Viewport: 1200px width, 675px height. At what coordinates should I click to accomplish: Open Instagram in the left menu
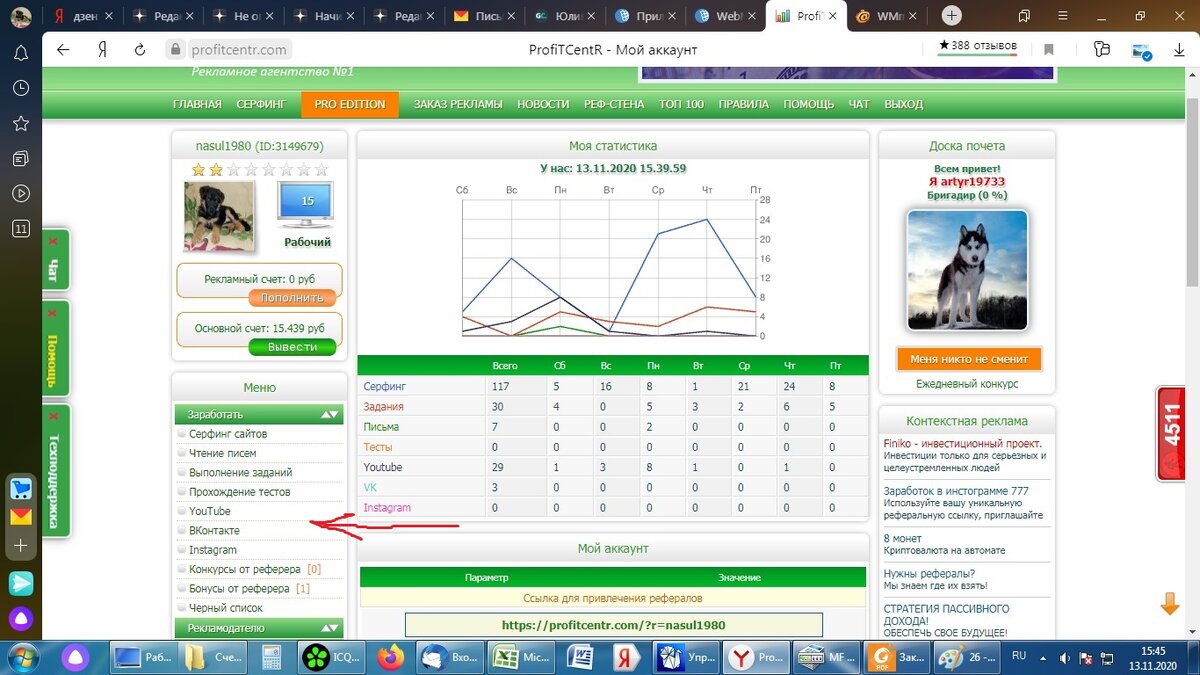click(x=213, y=550)
